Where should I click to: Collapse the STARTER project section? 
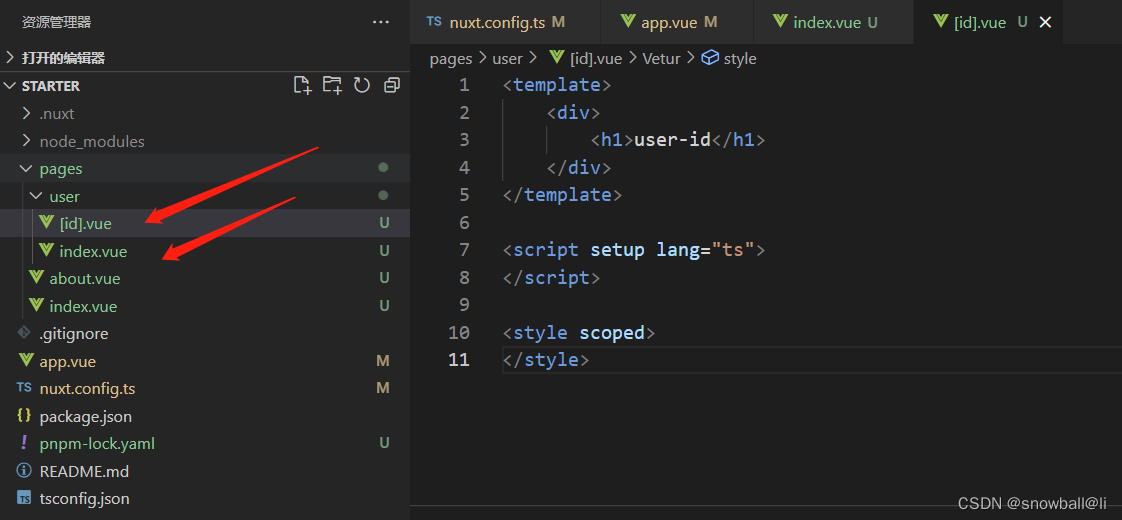coord(50,86)
